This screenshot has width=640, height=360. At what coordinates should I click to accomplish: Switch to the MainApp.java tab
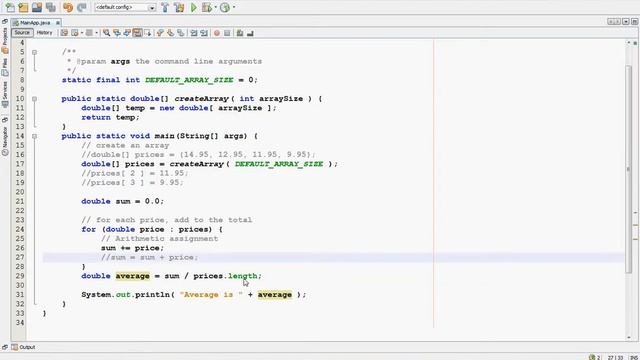point(35,23)
